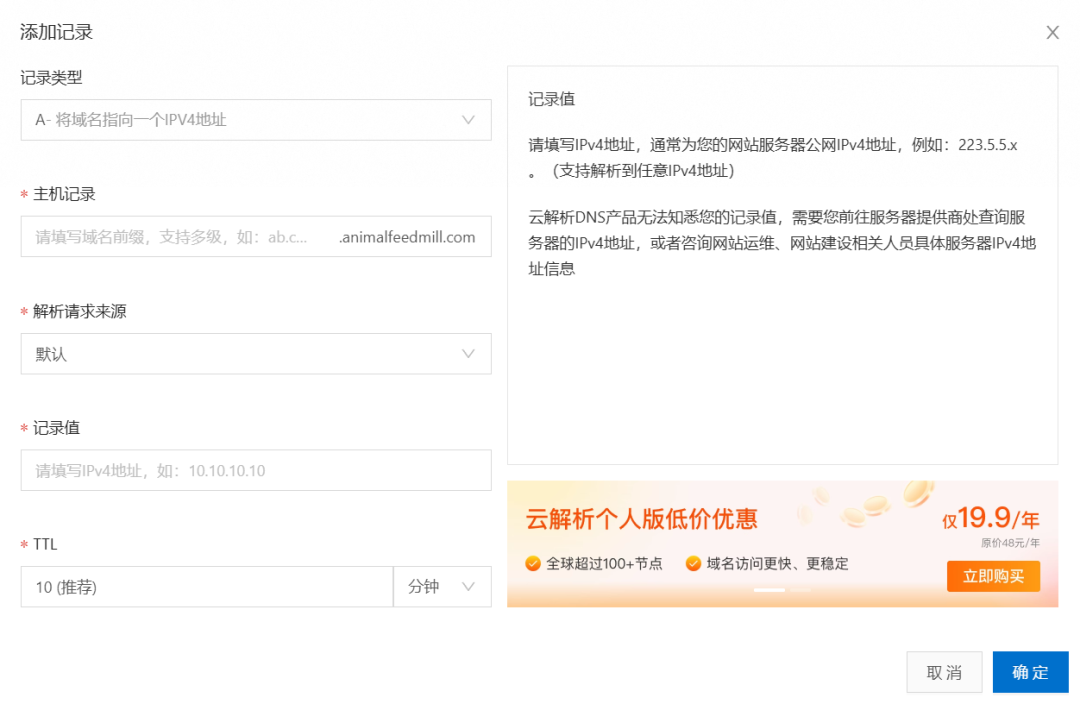This screenshot has height=704, width=1080.
Task: Click orange check icon beside 域名访问更快、更稳定
Action: click(693, 564)
